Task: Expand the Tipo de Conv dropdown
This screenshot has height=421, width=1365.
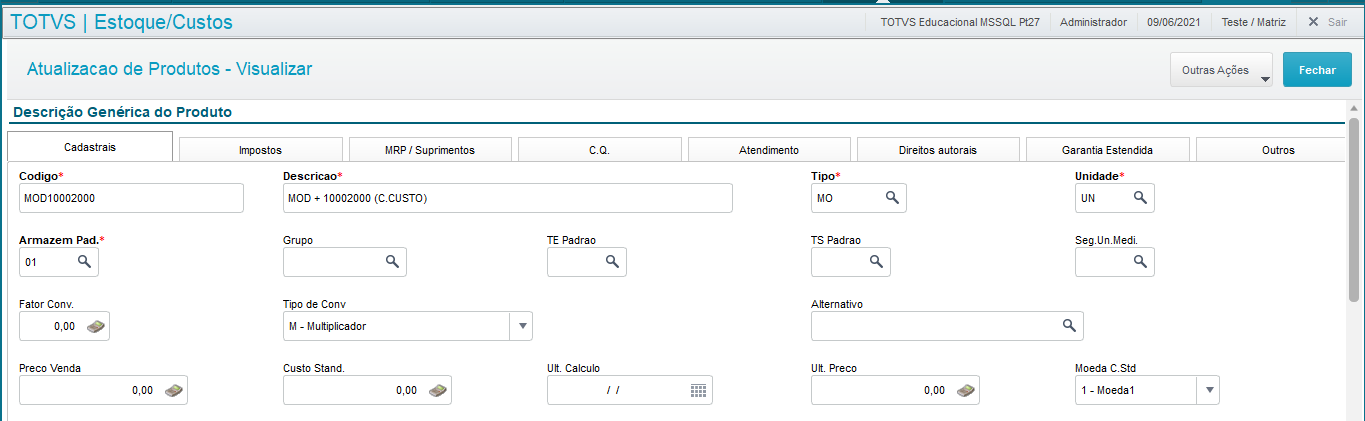Action: click(x=522, y=326)
